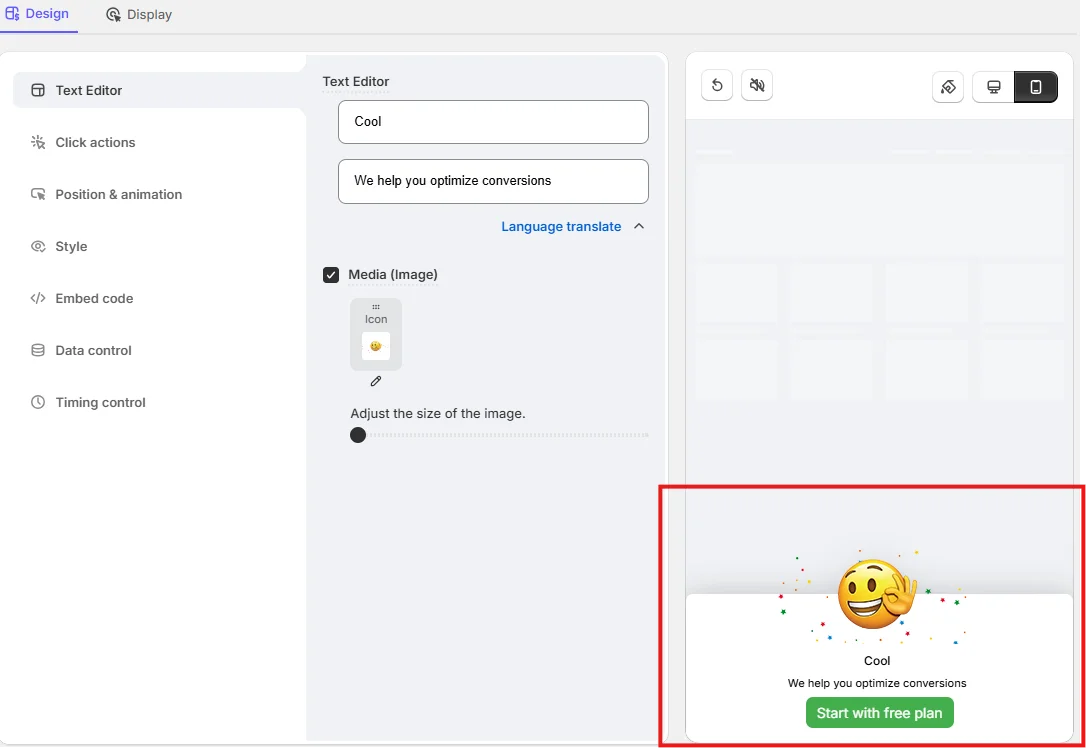This screenshot has height=748, width=1086.
Task: Click the emoji image in preview popup
Action: [x=877, y=594]
